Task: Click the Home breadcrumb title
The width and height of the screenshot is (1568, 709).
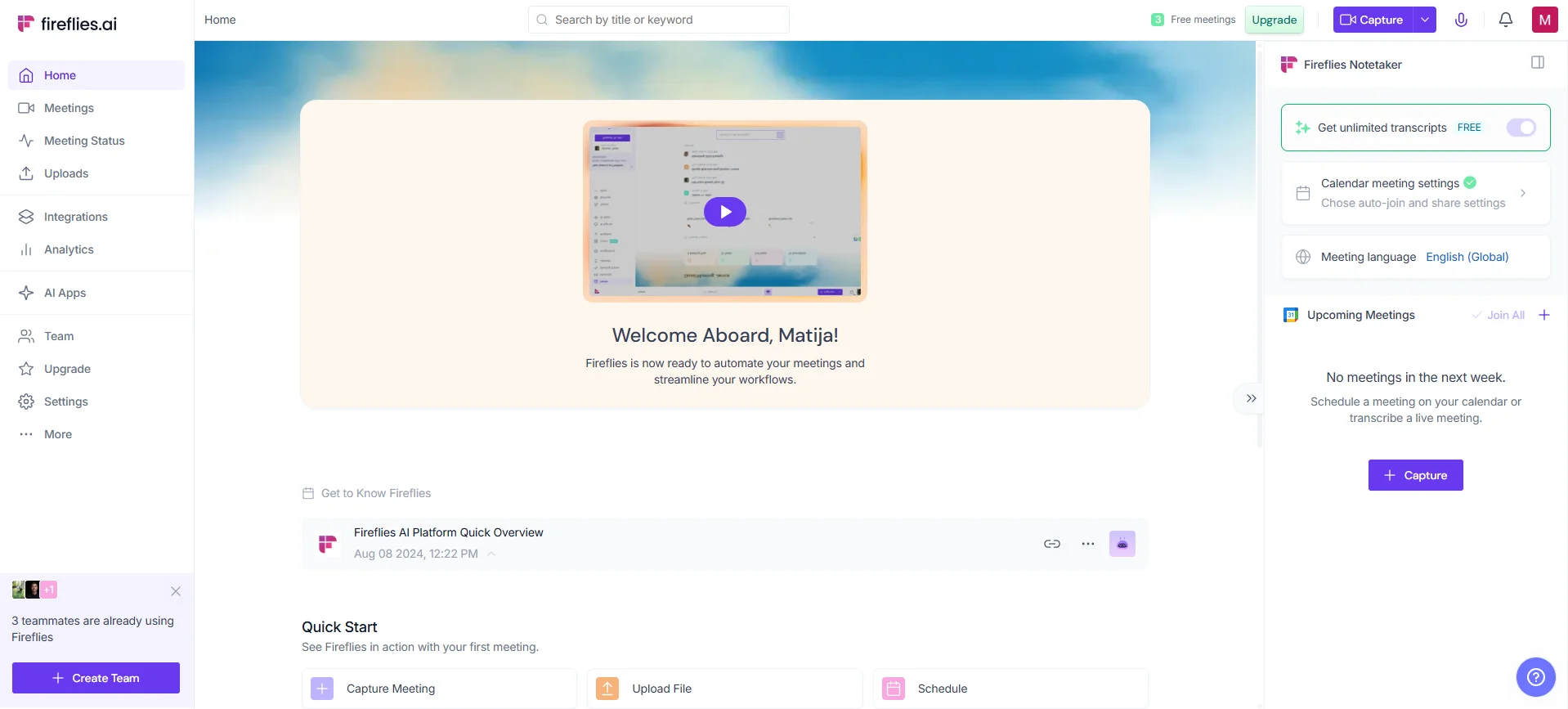Action: point(220,20)
